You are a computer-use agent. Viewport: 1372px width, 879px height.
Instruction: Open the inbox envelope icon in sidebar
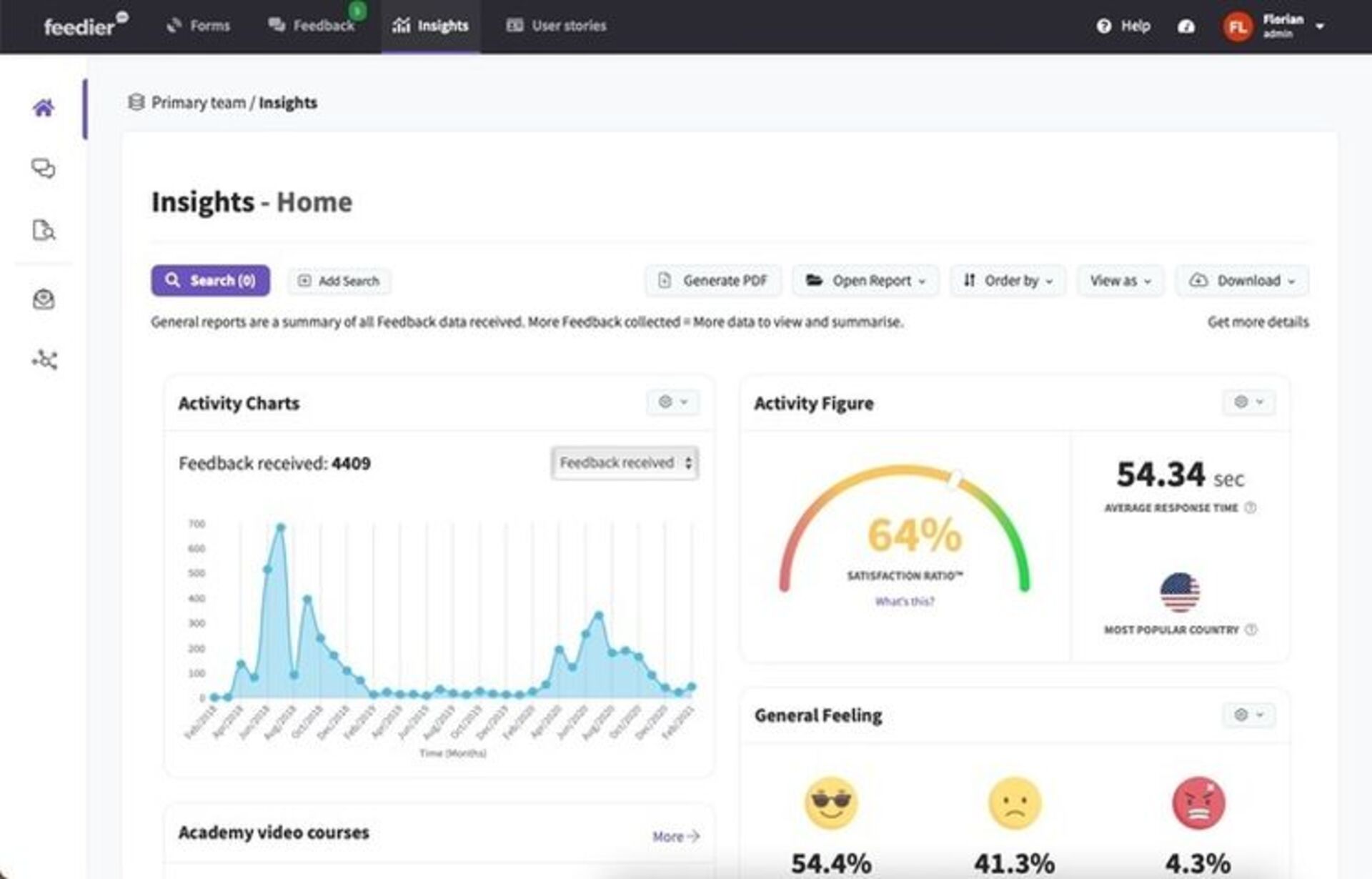(x=44, y=299)
